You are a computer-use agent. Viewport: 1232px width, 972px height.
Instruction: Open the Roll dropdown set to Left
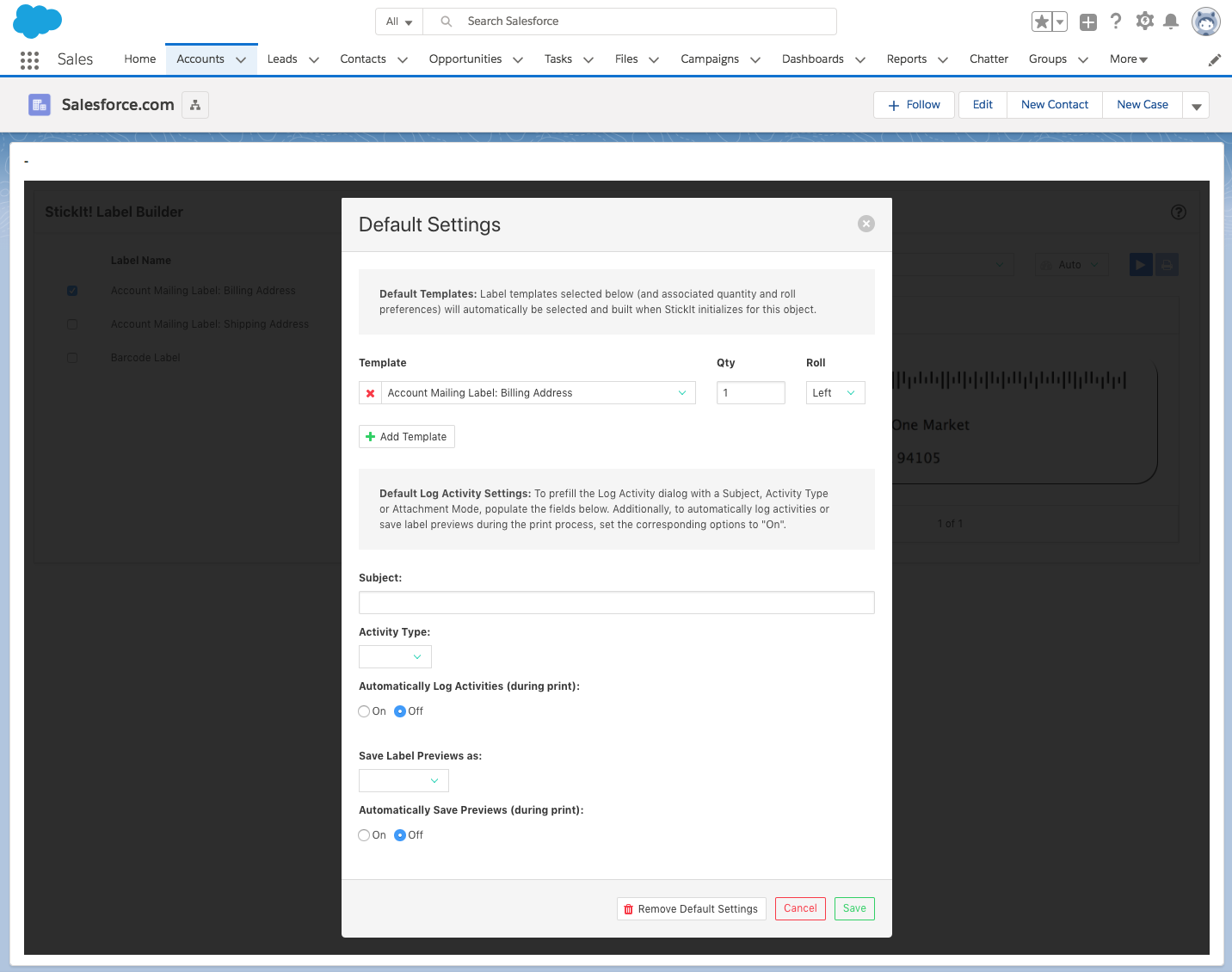(x=835, y=393)
